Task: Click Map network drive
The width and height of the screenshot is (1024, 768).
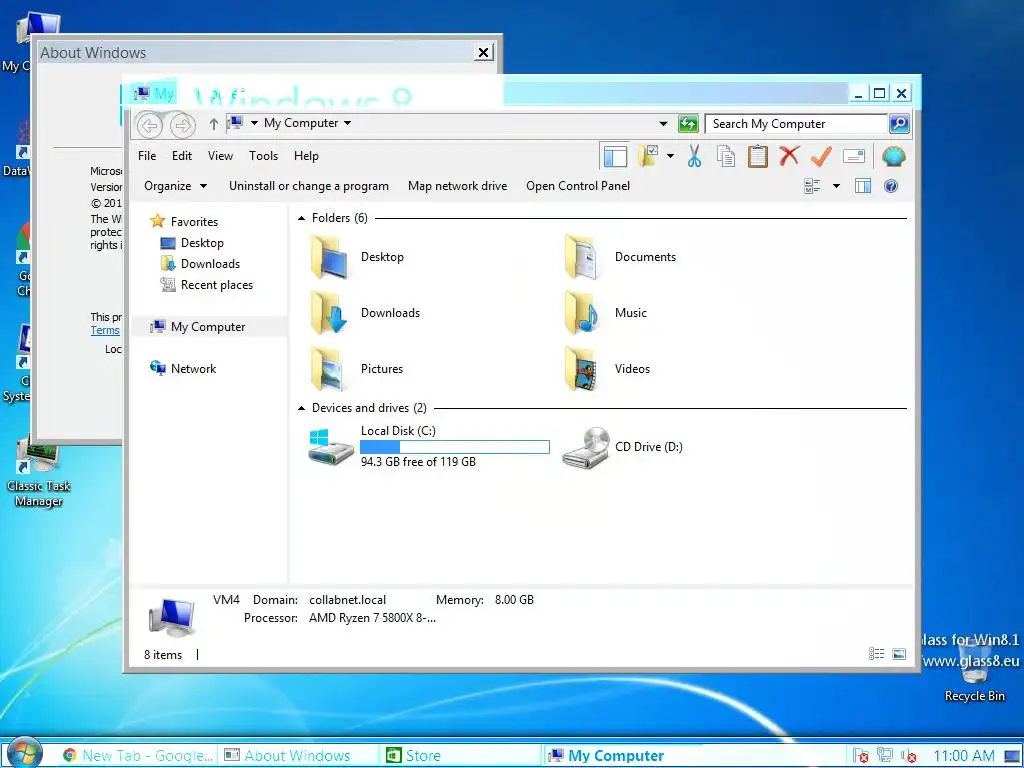Action: [x=457, y=186]
